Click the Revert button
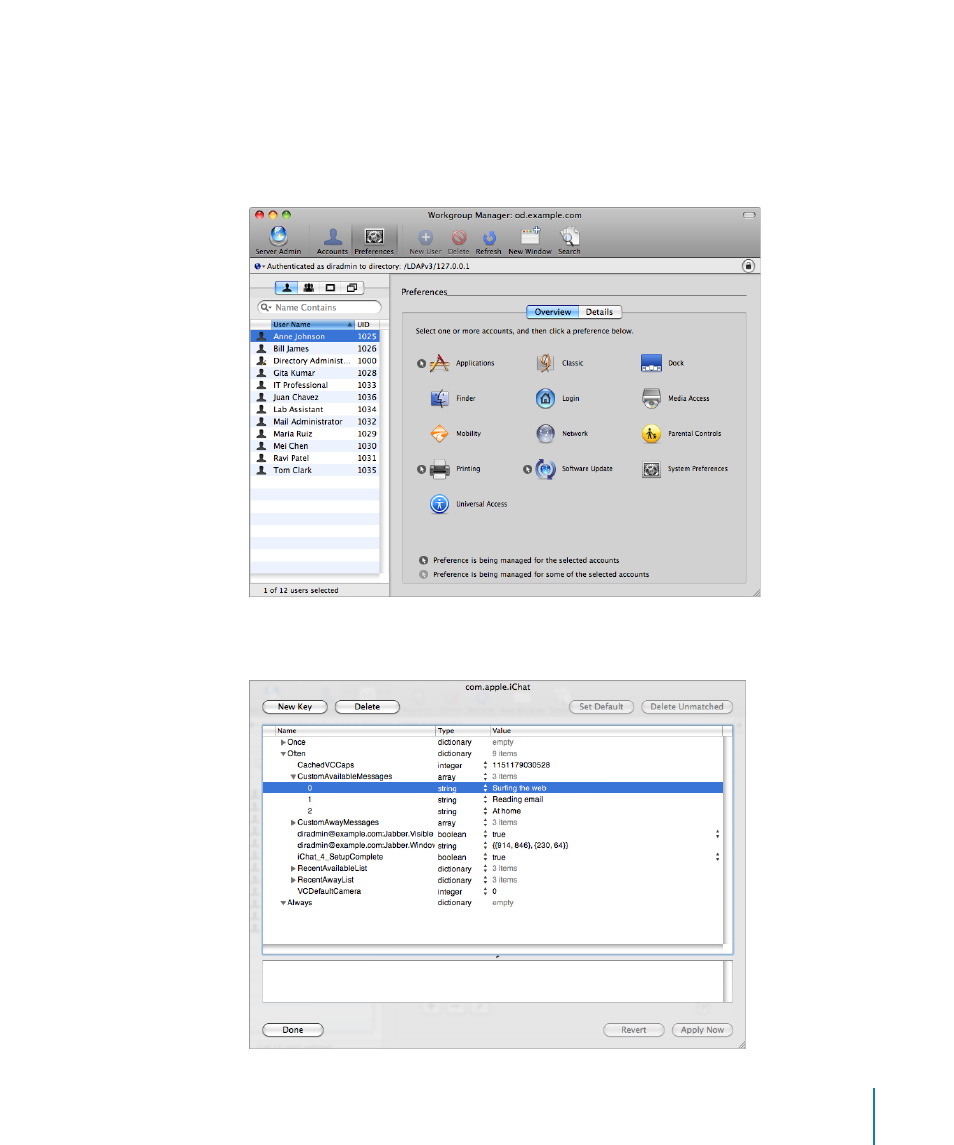This screenshot has width=954, height=1145. click(x=633, y=1030)
